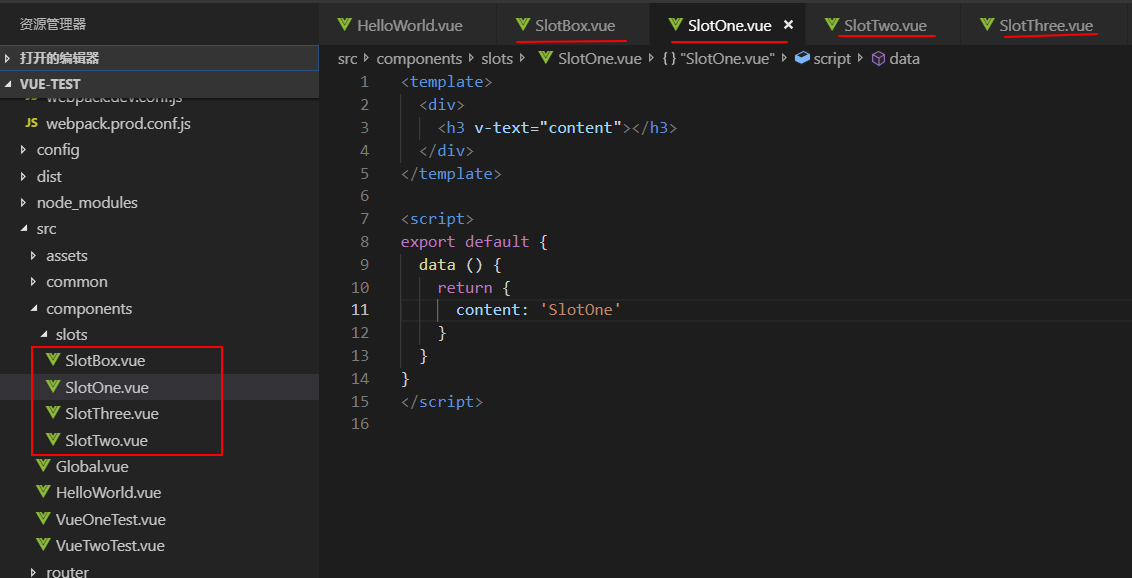The height and width of the screenshot is (578, 1132).
Task: Click the Vue icon on the HelloWorld.vue tab
Action: tap(345, 25)
